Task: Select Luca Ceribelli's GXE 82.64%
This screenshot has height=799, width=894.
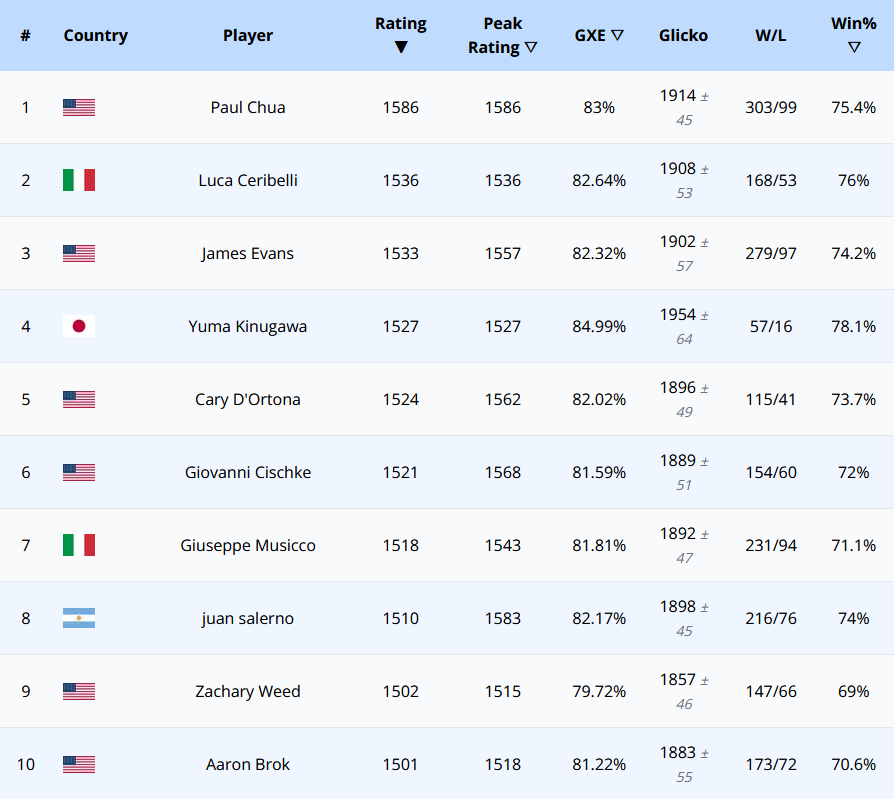Action: (x=599, y=180)
